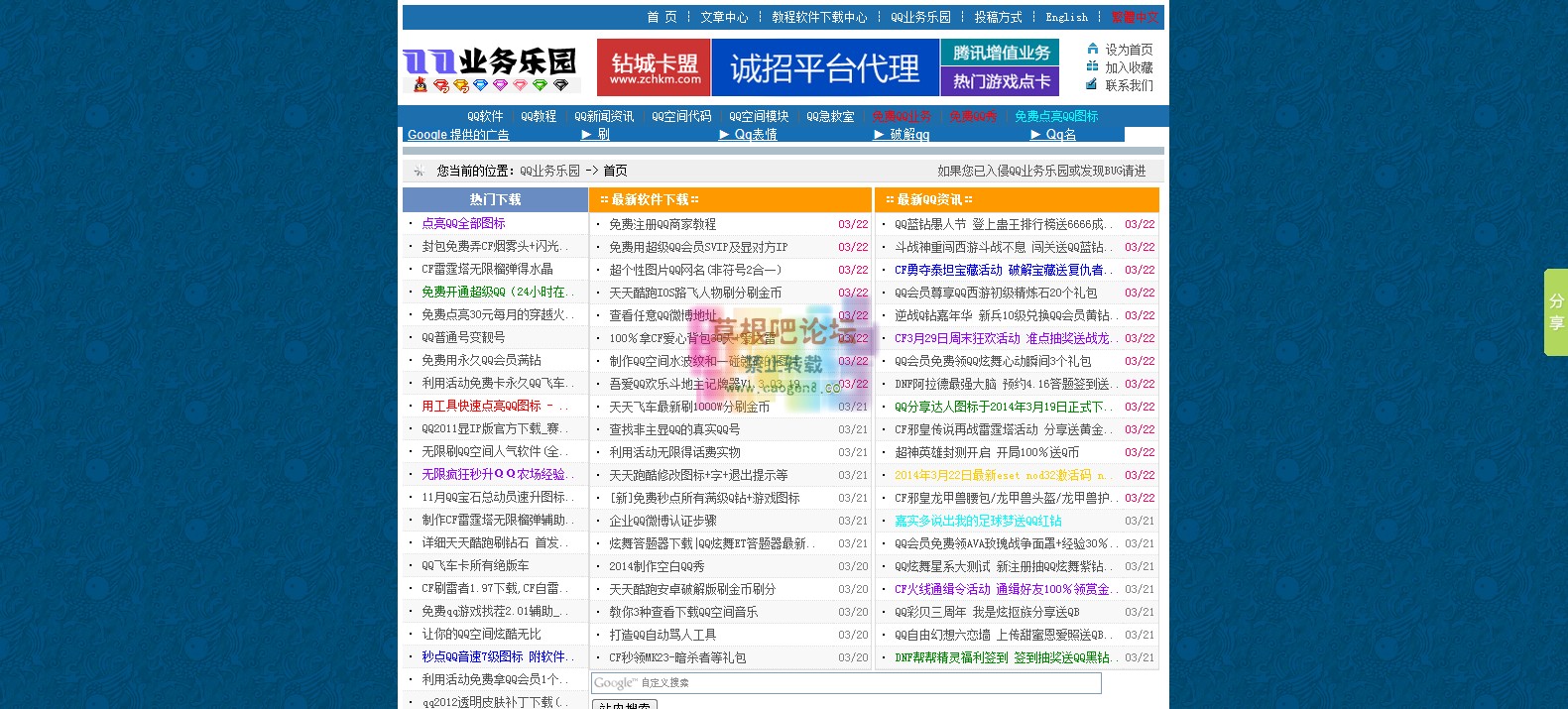Open the Google 提供的广告 link

(458, 134)
